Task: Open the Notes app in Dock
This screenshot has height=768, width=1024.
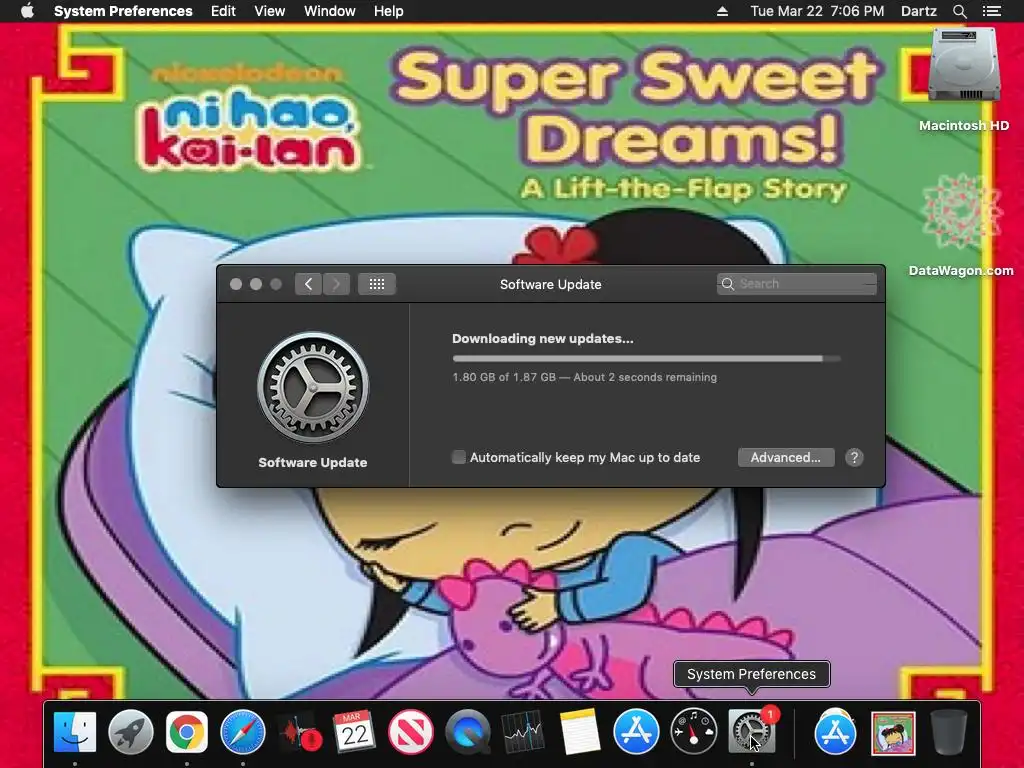Action: (579, 732)
